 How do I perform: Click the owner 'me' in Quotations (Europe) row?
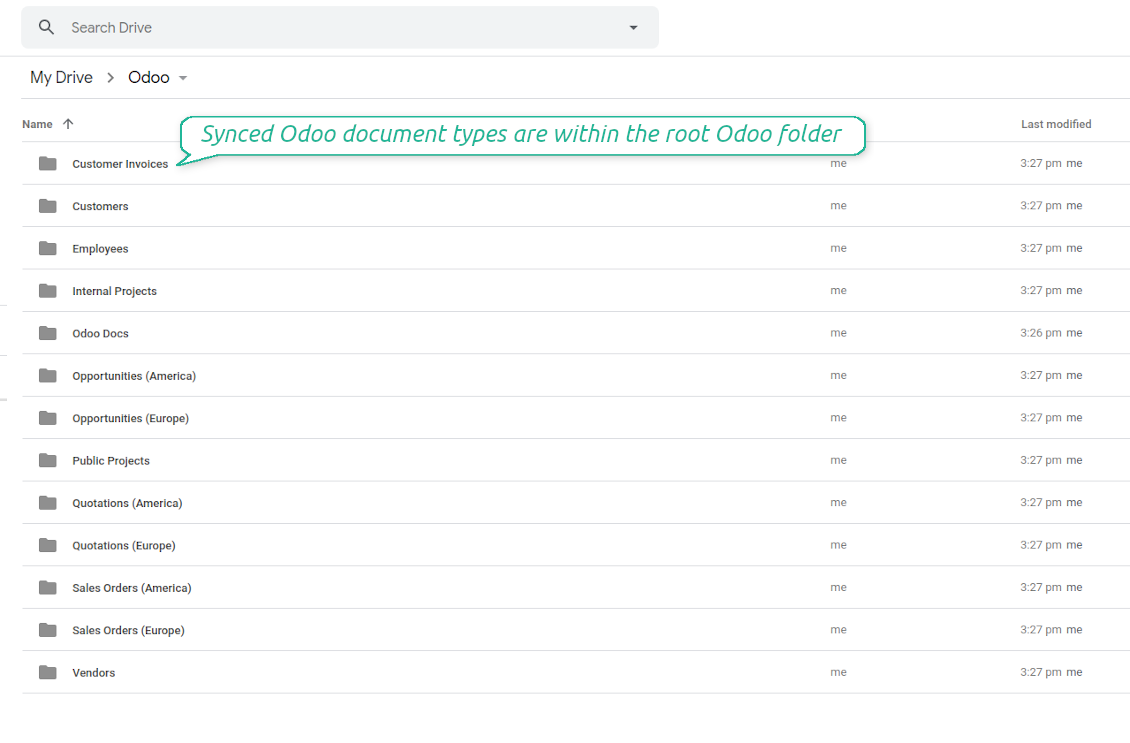tap(838, 545)
